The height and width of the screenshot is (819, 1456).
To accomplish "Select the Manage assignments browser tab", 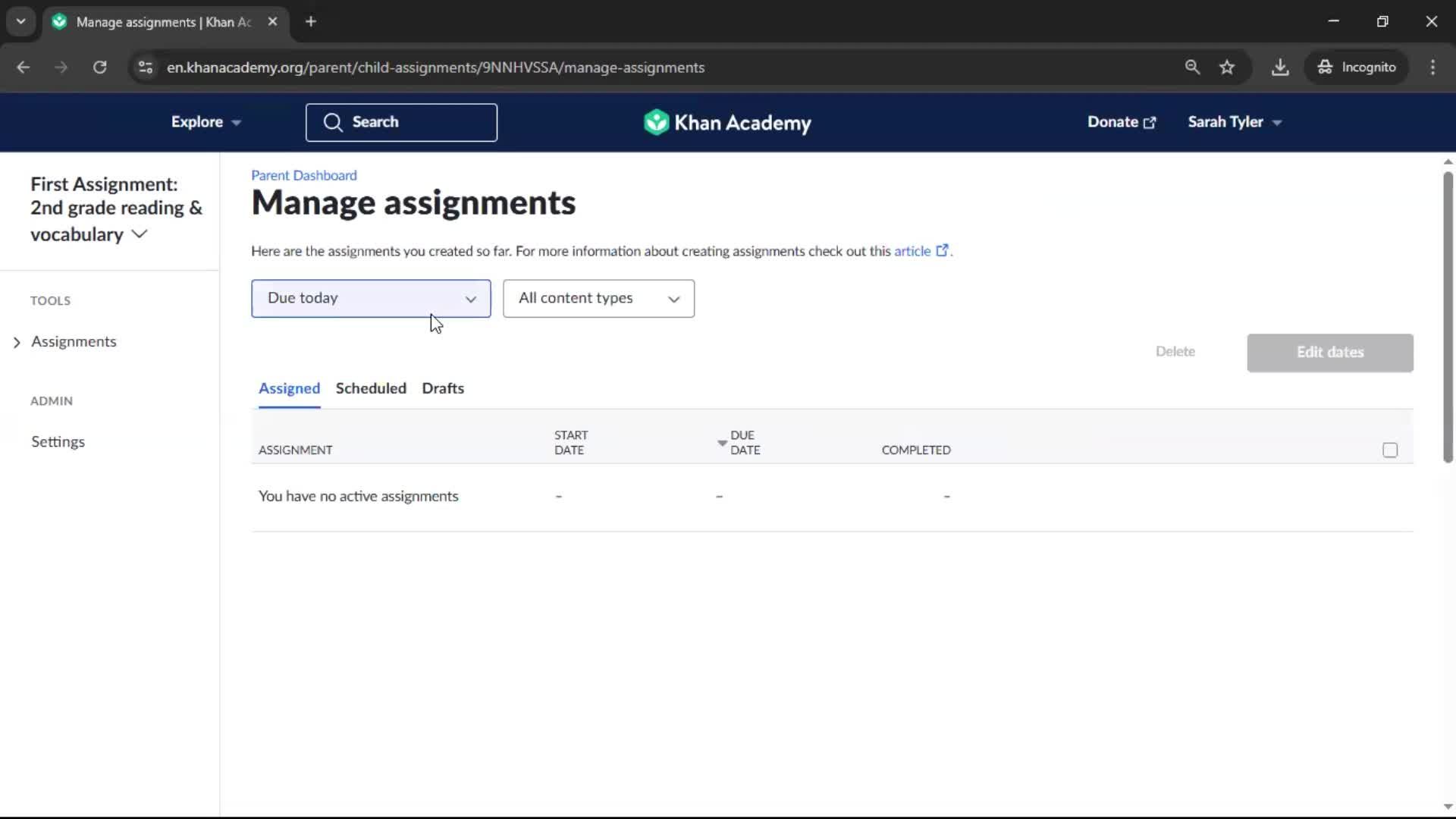I will tap(166, 21).
